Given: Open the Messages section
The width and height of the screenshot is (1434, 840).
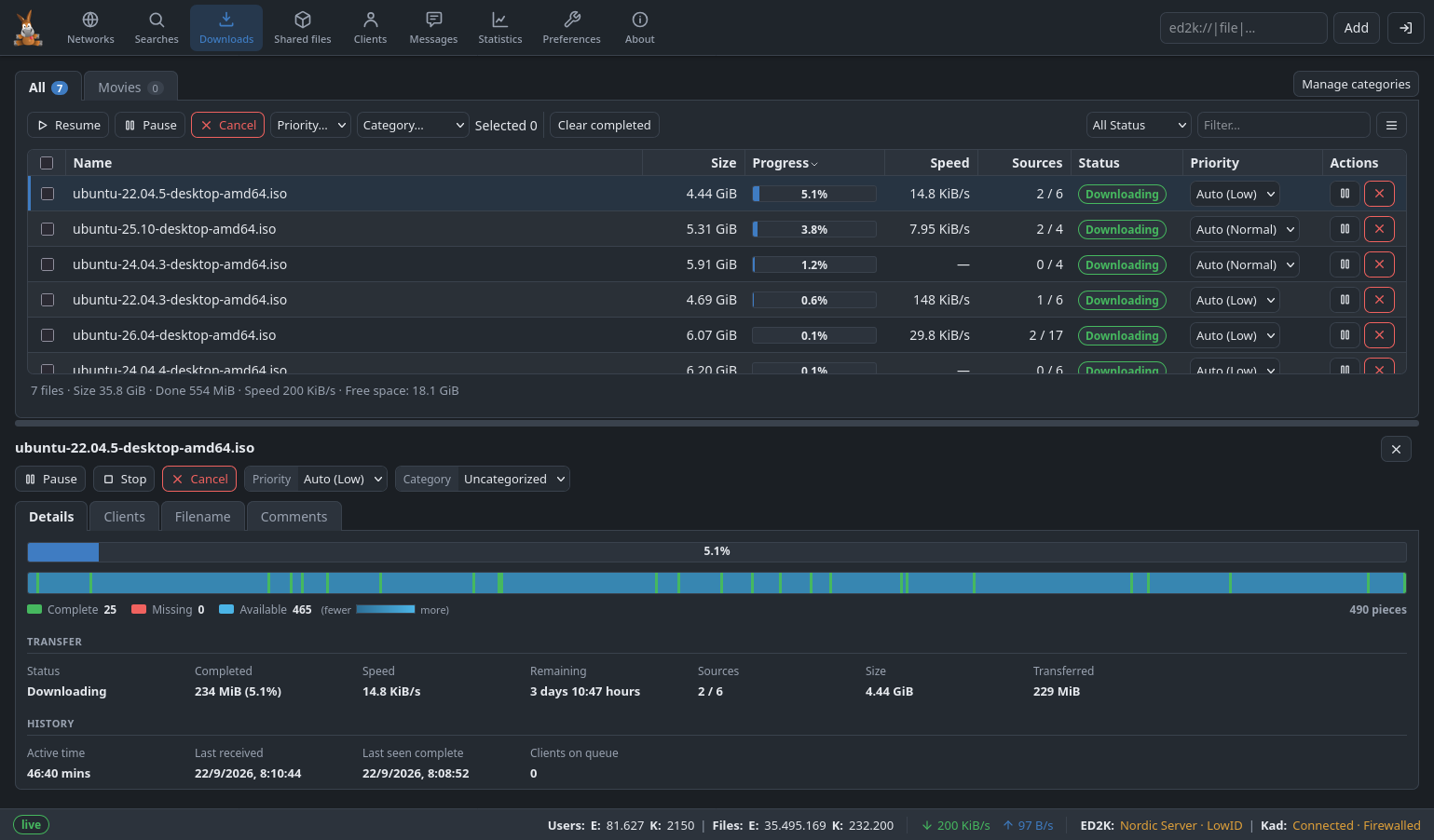Looking at the screenshot, I should tap(433, 28).
